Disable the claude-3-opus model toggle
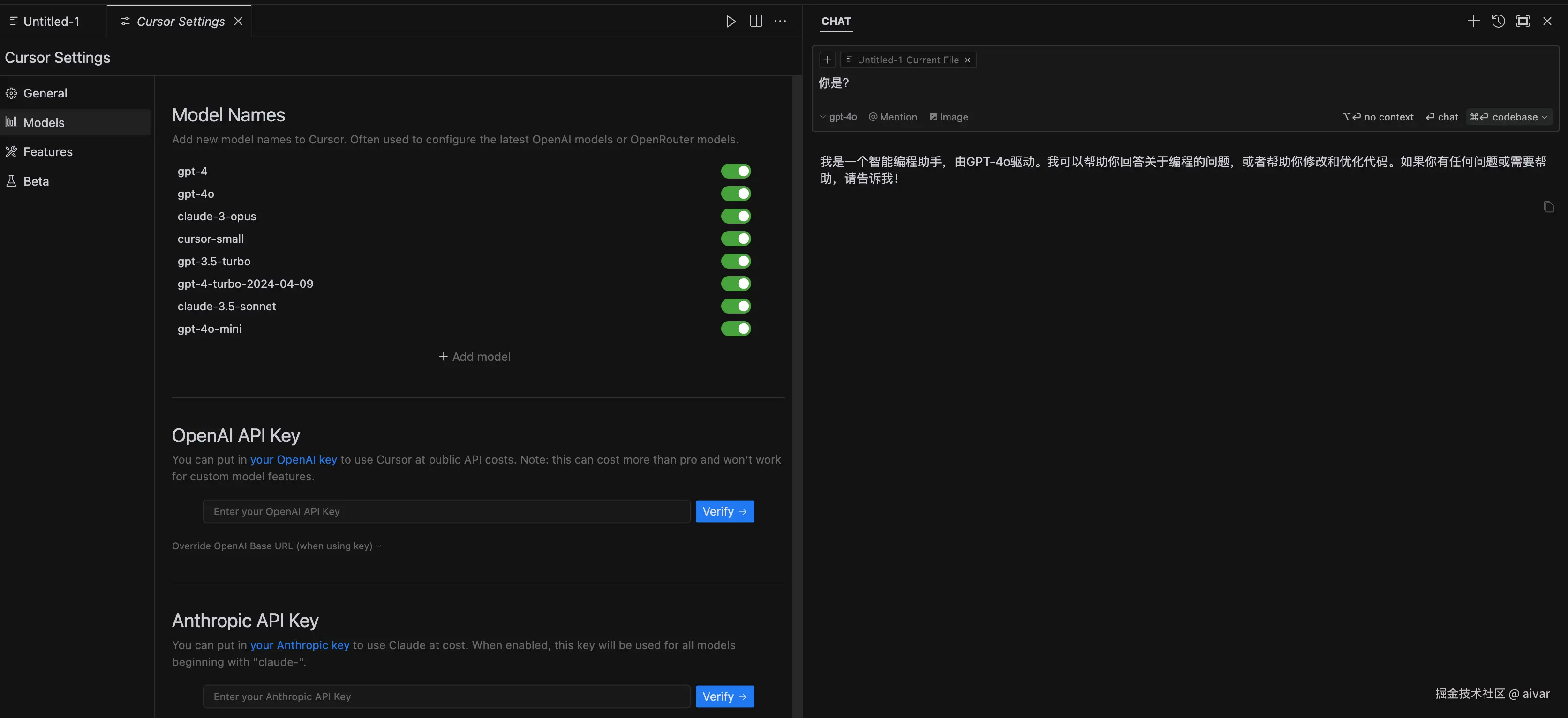 coord(736,216)
